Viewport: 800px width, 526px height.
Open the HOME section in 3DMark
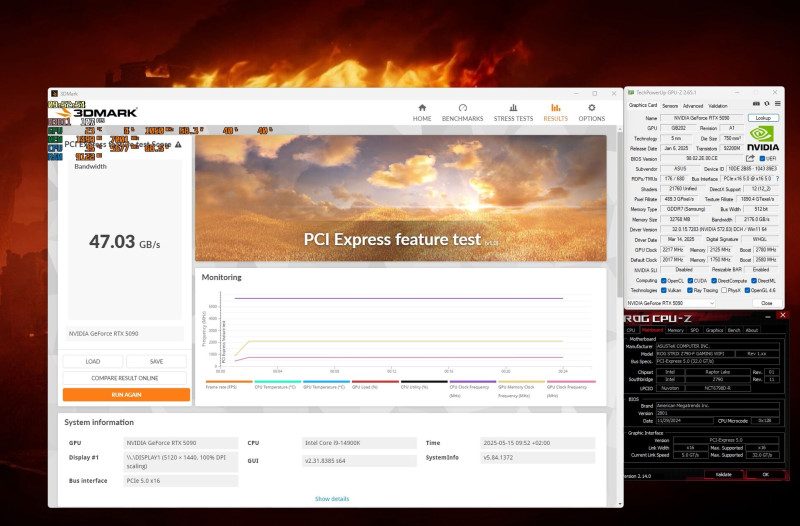[x=422, y=113]
